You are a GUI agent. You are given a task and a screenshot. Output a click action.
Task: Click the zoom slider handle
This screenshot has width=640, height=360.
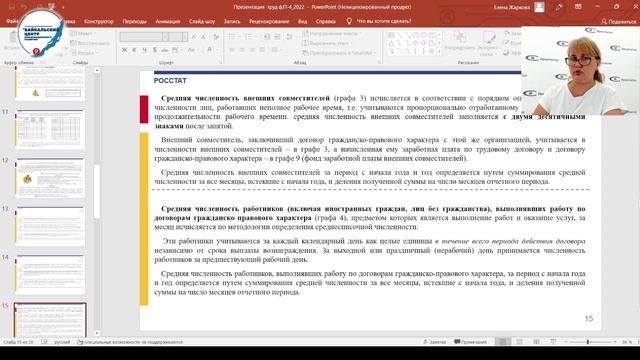pos(588,342)
